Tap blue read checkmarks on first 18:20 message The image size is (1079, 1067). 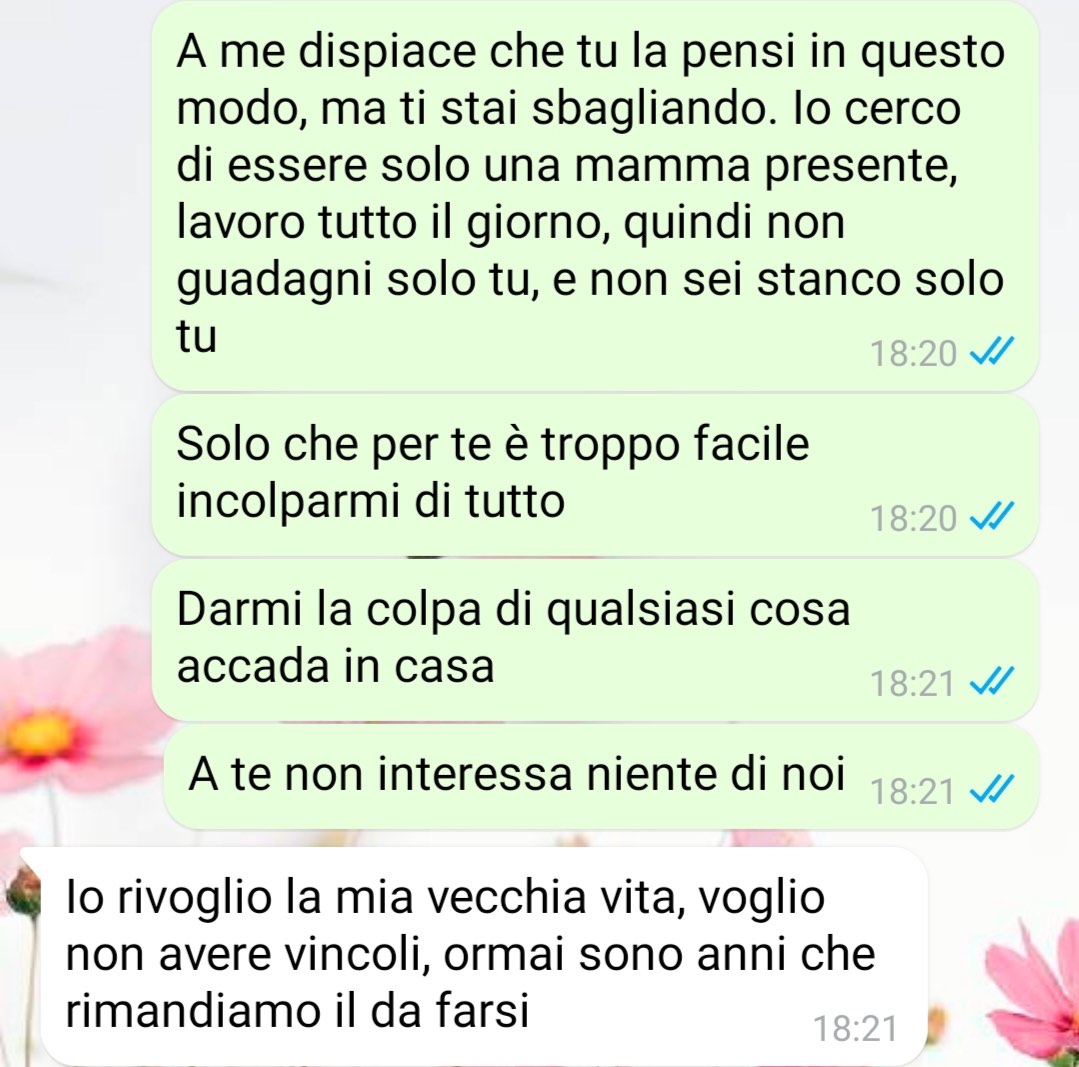click(991, 353)
